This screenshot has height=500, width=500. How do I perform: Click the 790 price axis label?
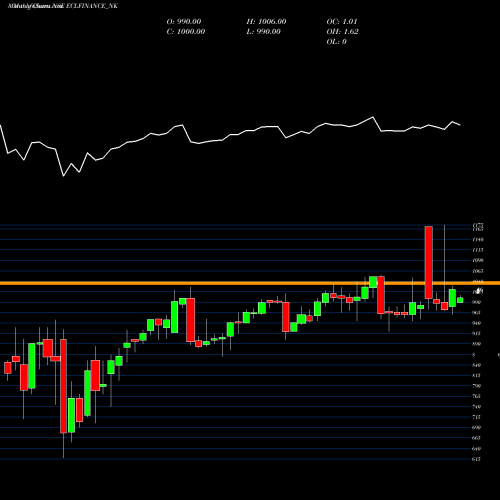pyautogui.click(x=477, y=386)
